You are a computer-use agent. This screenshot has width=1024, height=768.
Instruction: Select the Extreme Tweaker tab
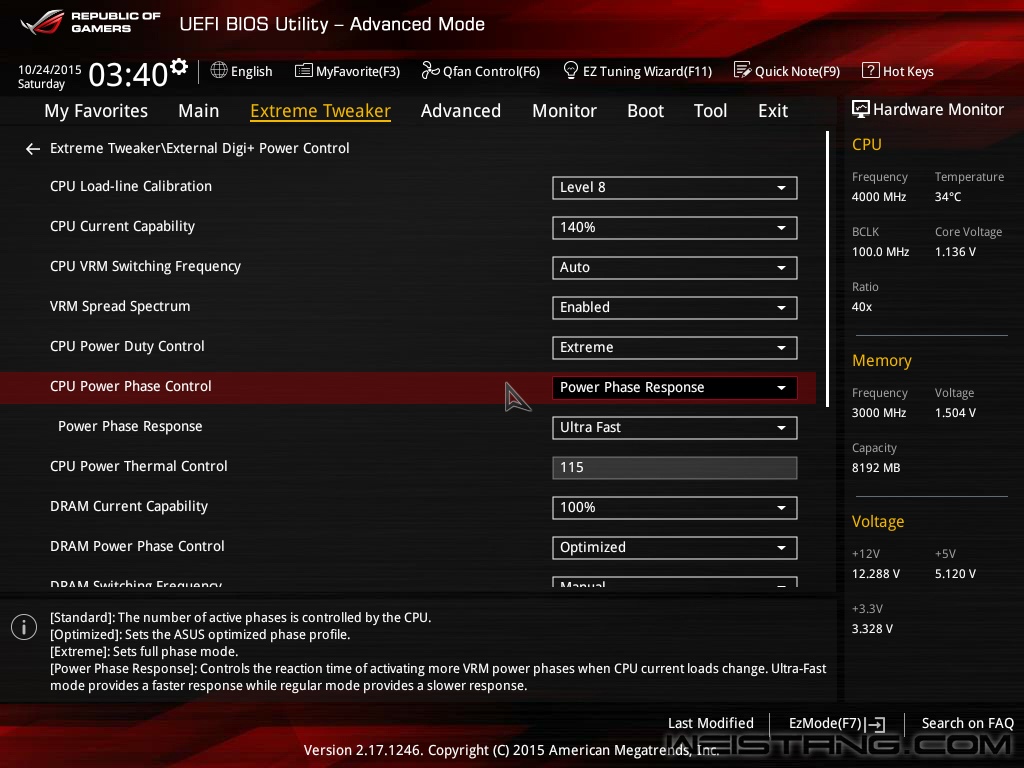coord(321,111)
